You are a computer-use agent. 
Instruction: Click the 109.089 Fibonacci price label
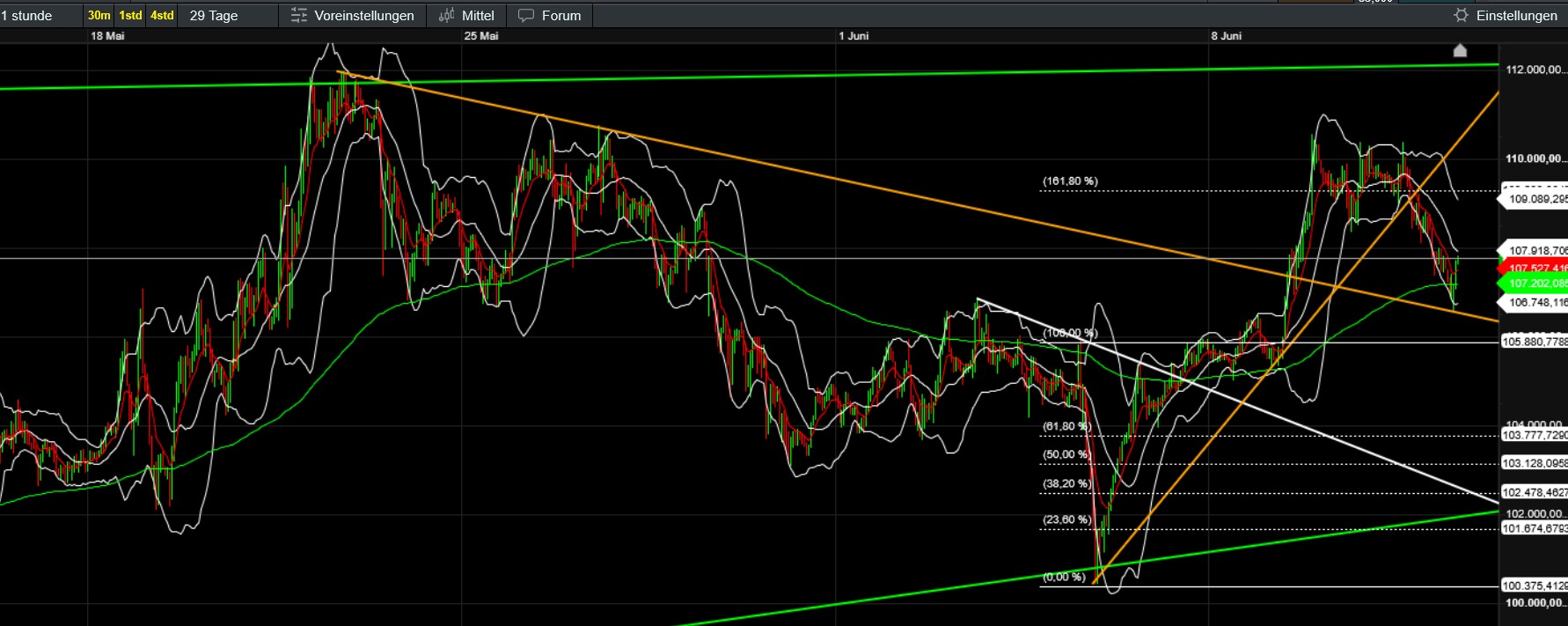1535,199
